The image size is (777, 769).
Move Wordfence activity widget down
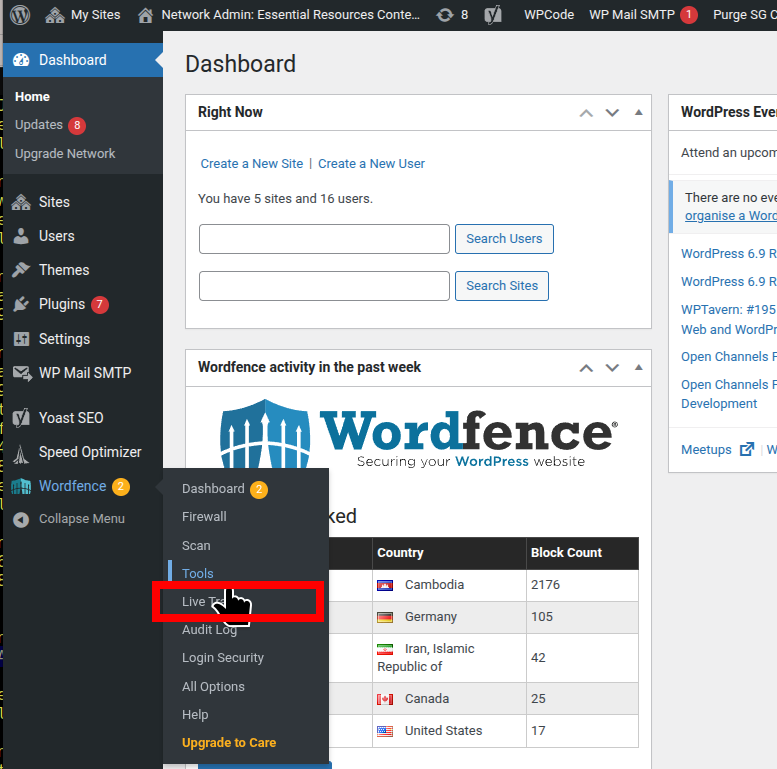coord(612,368)
